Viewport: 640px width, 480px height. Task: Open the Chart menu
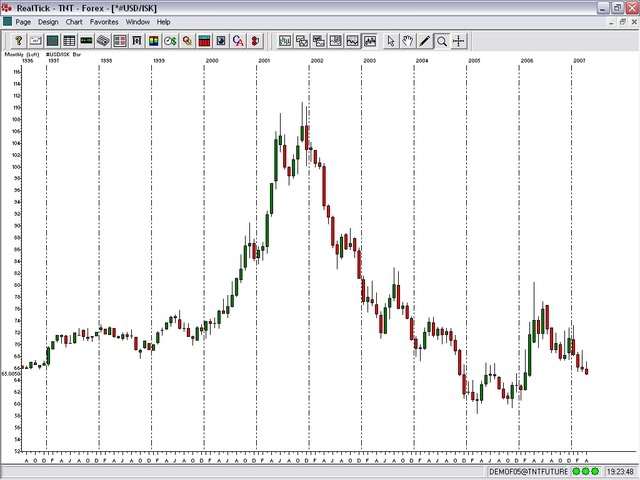(x=74, y=22)
